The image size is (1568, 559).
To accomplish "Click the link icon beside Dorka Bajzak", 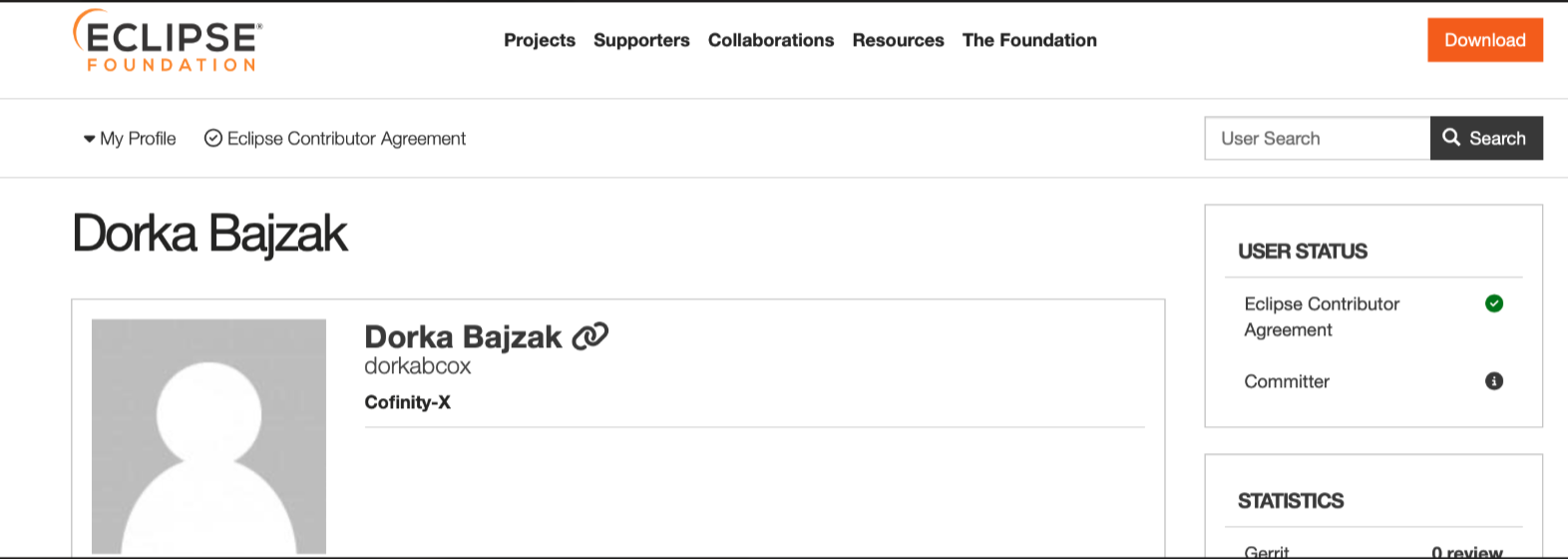I will (589, 336).
